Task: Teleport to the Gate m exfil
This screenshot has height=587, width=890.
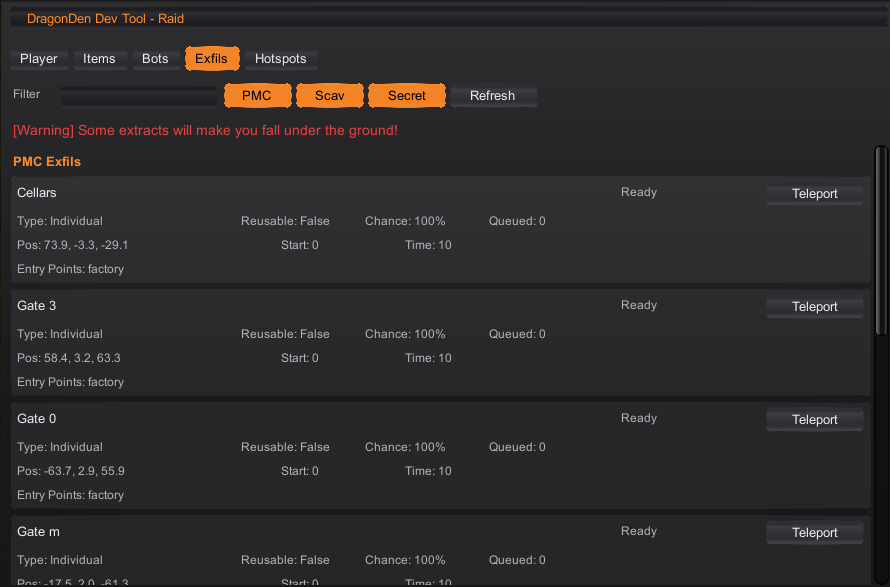Action: click(x=815, y=533)
